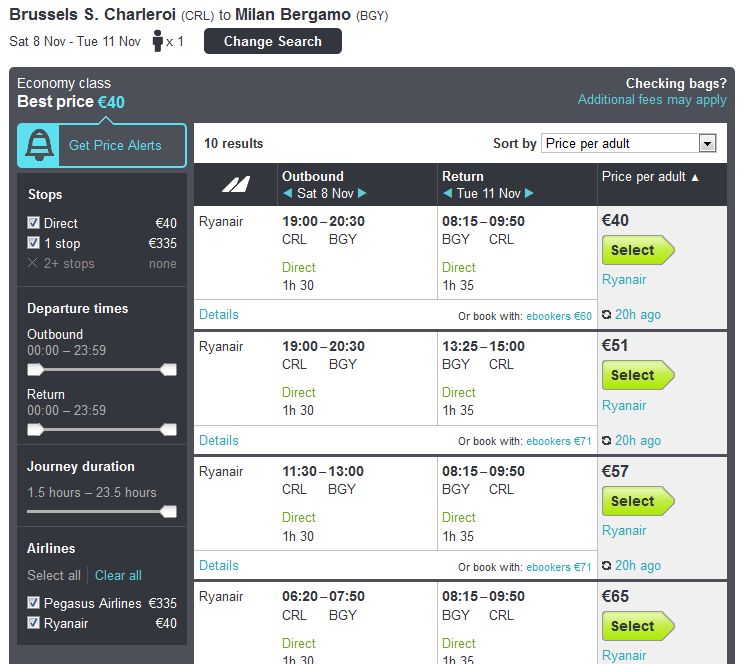Go to previous outbound date arrow
This screenshot has height=664, width=751.
288,194
